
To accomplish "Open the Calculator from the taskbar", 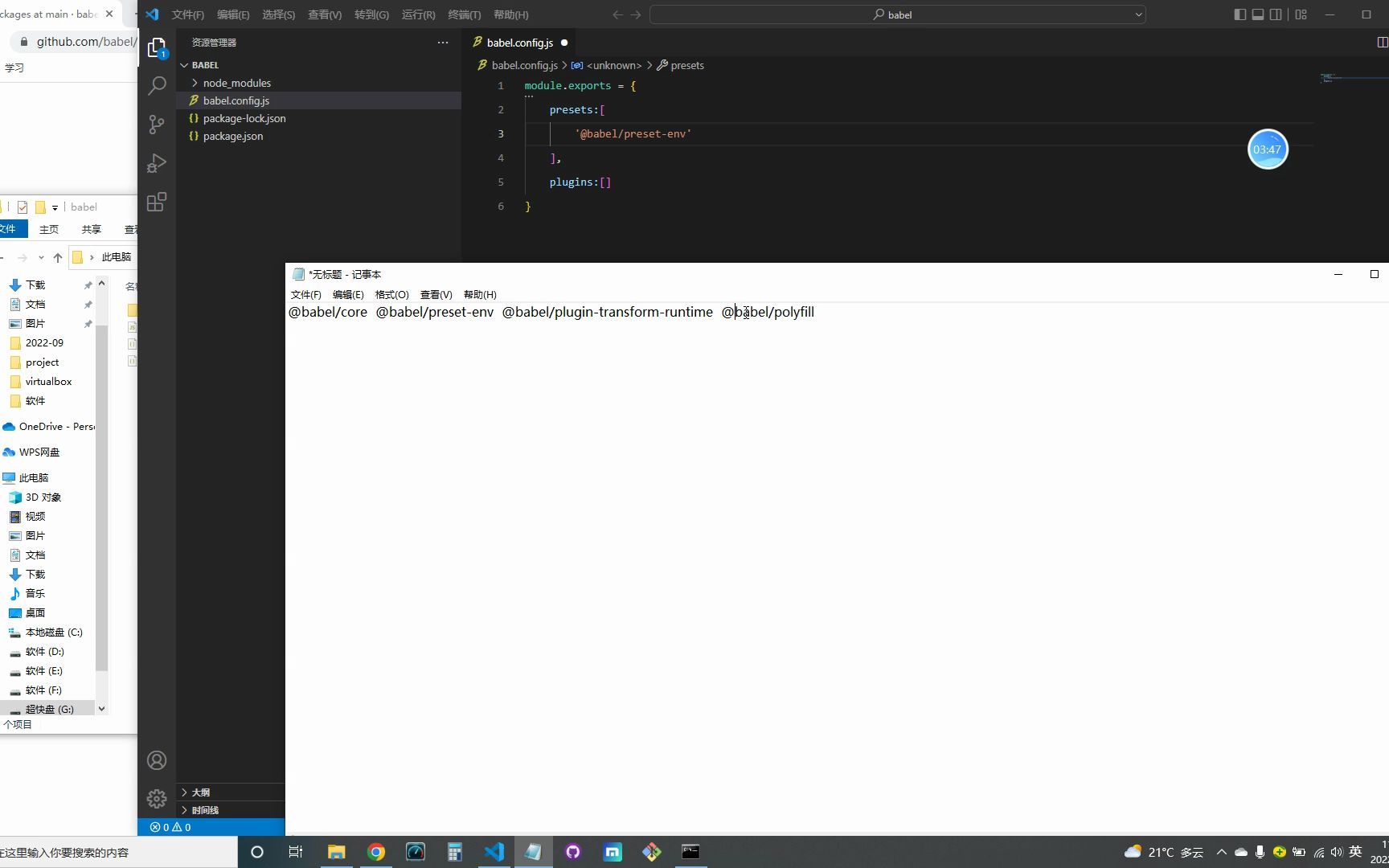I will click(x=455, y=852).
